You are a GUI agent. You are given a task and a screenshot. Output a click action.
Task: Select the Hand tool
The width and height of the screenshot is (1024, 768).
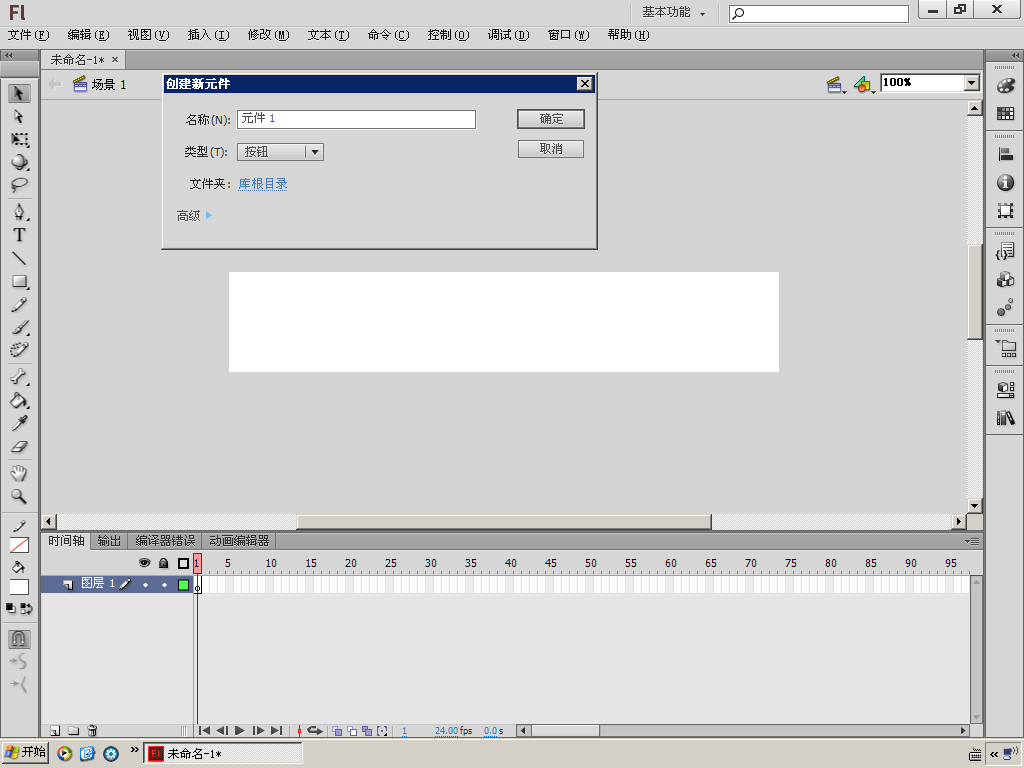click(19, 473)
